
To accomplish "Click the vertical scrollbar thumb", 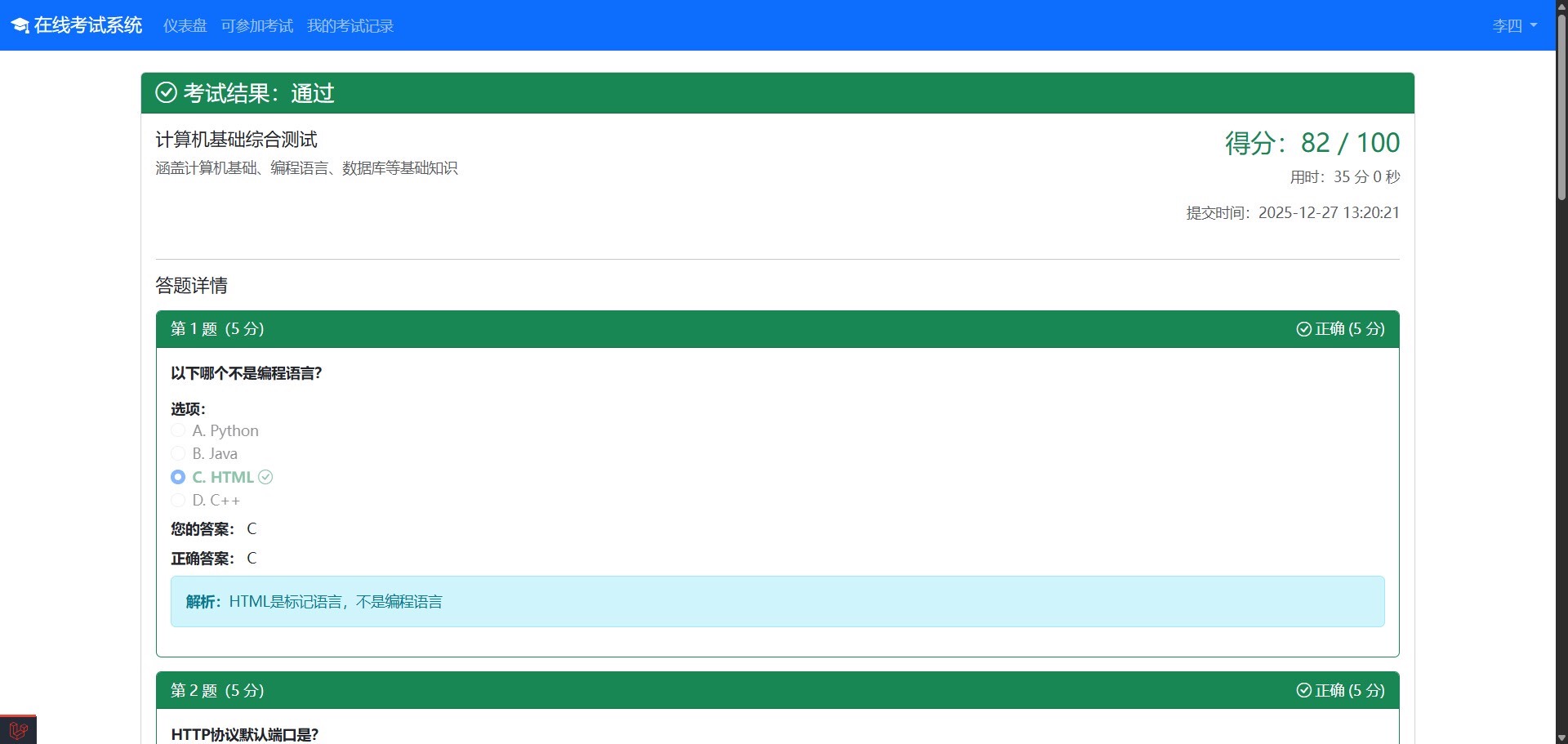I will coord(1561,106).
